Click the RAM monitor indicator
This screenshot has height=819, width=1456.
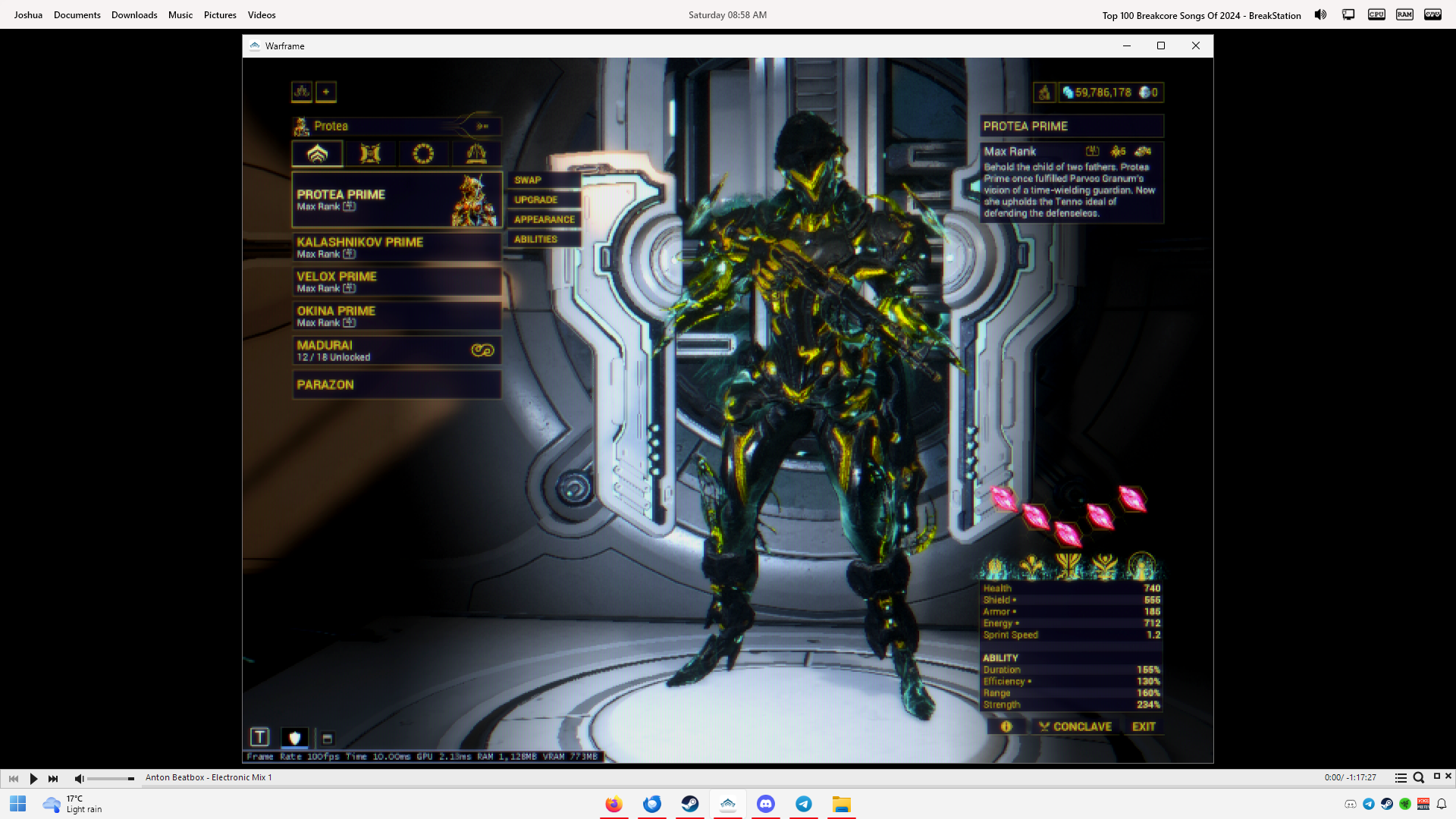pyautogui.click(x=1404, y=14)
